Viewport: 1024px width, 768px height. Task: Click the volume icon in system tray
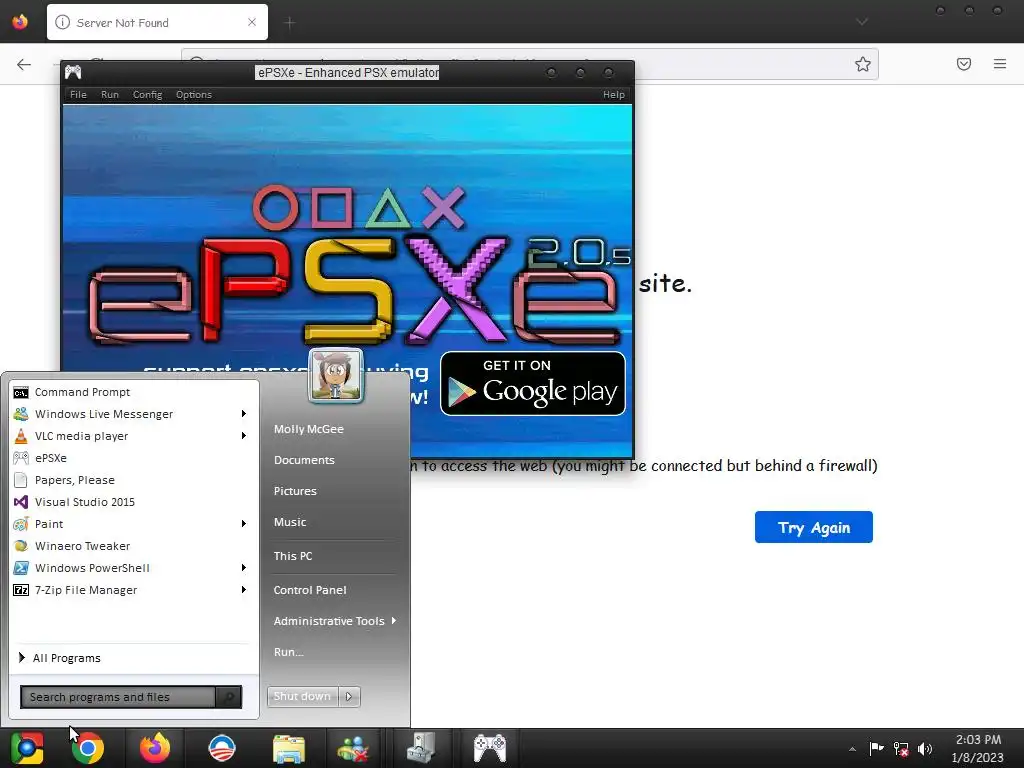click(x=925, y=749)
